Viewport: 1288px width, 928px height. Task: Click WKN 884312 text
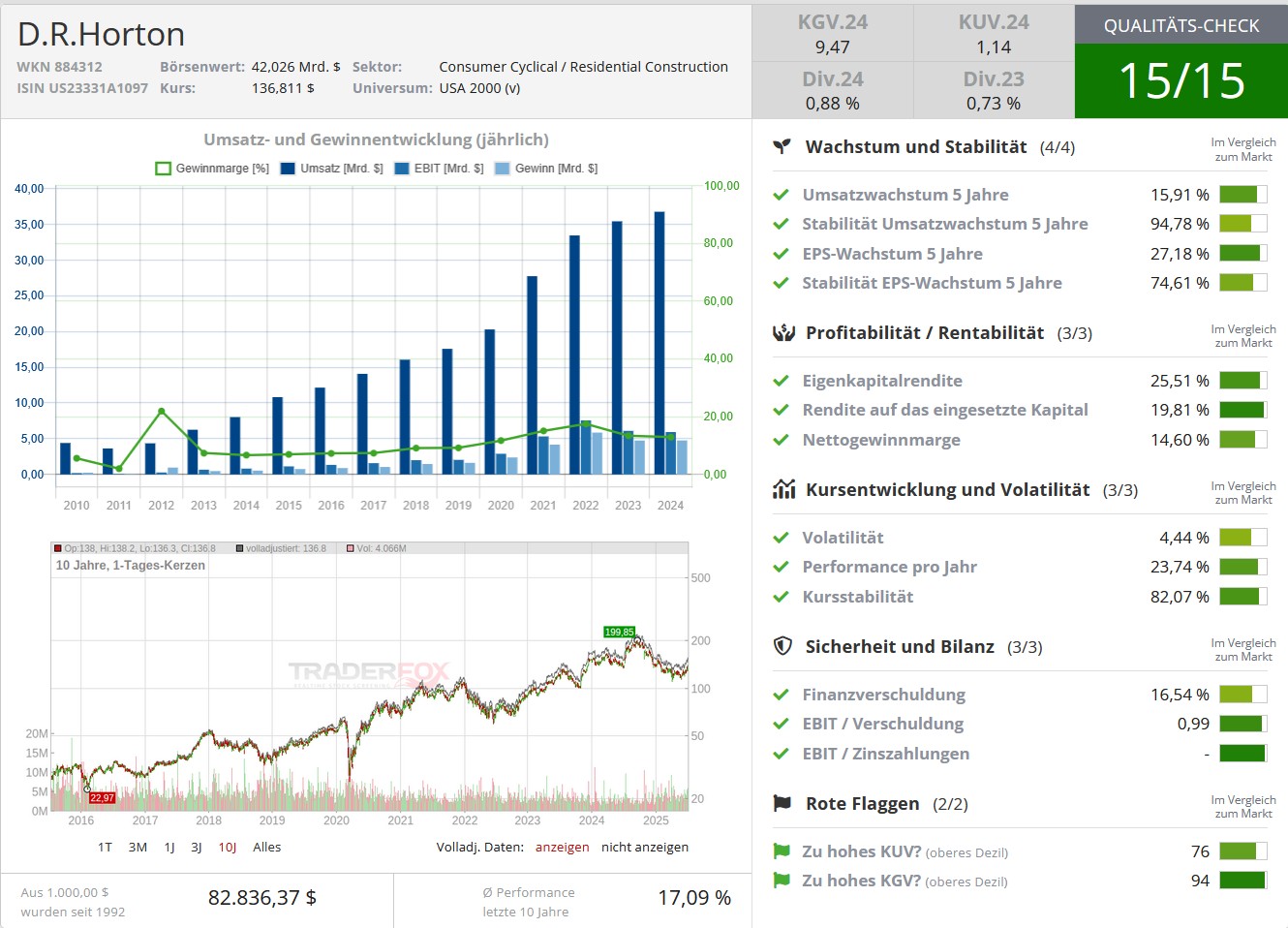pyautogui.click(x=59, y=67)
